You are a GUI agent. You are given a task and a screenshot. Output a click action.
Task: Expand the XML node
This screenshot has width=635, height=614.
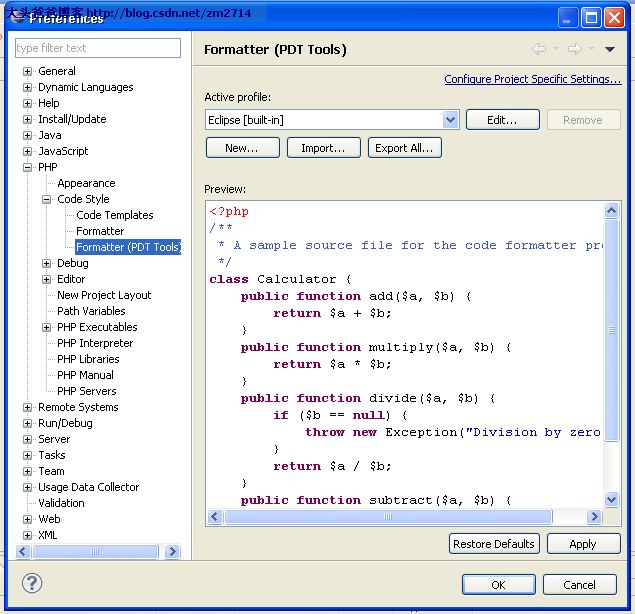click(27, 535)
